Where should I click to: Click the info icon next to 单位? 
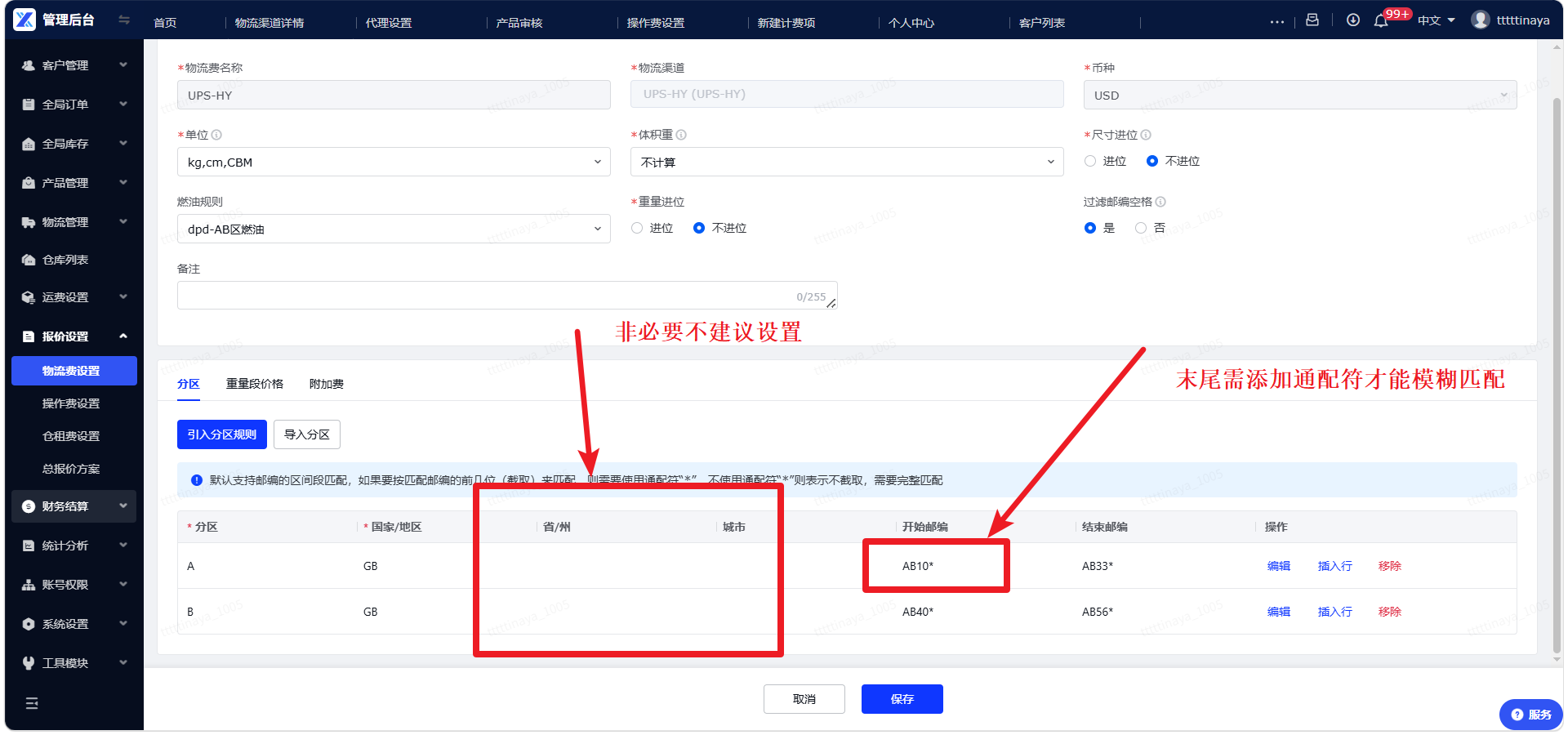(216, 135)
